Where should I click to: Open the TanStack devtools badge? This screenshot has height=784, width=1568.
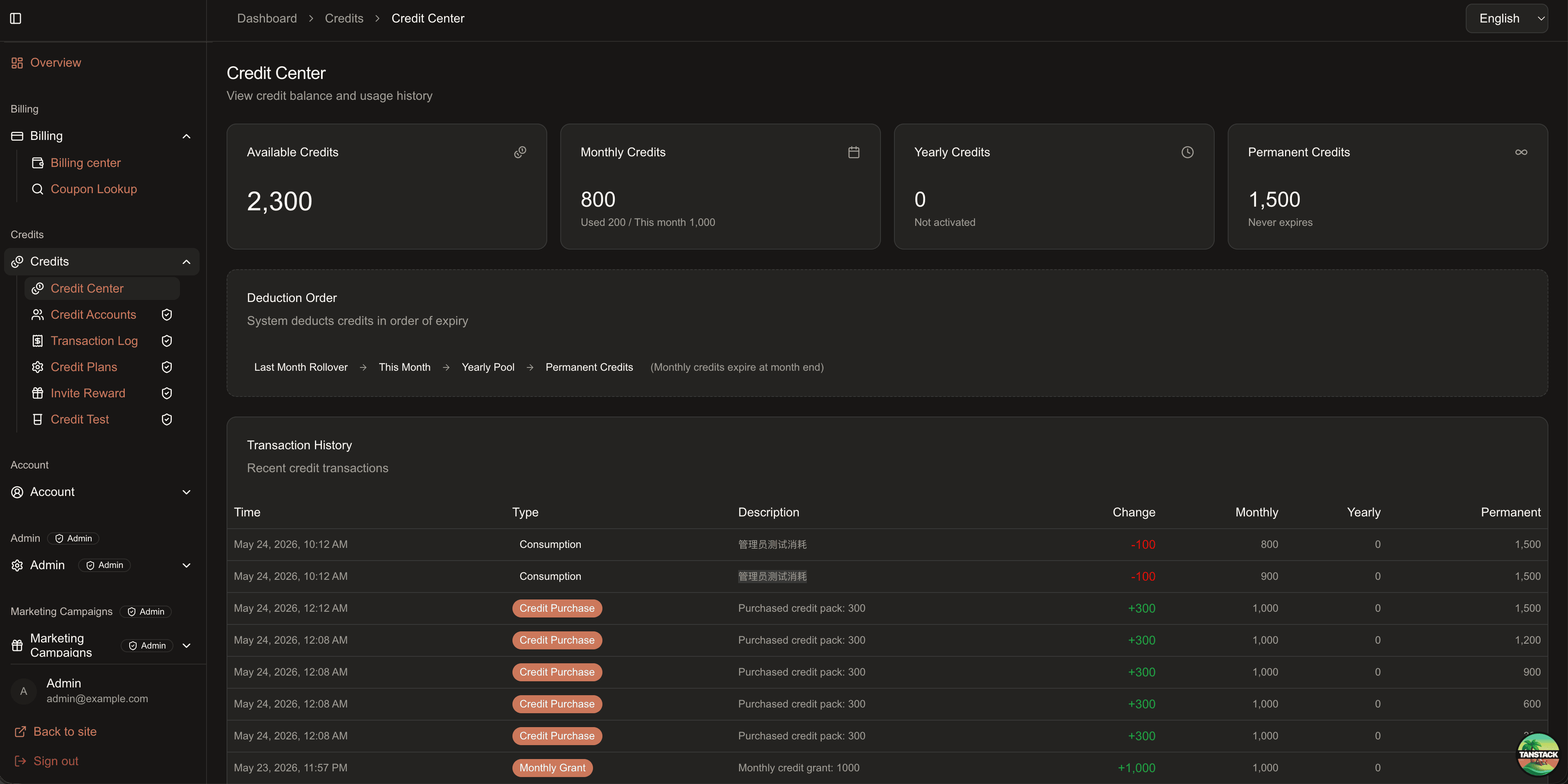[1538, 754]
